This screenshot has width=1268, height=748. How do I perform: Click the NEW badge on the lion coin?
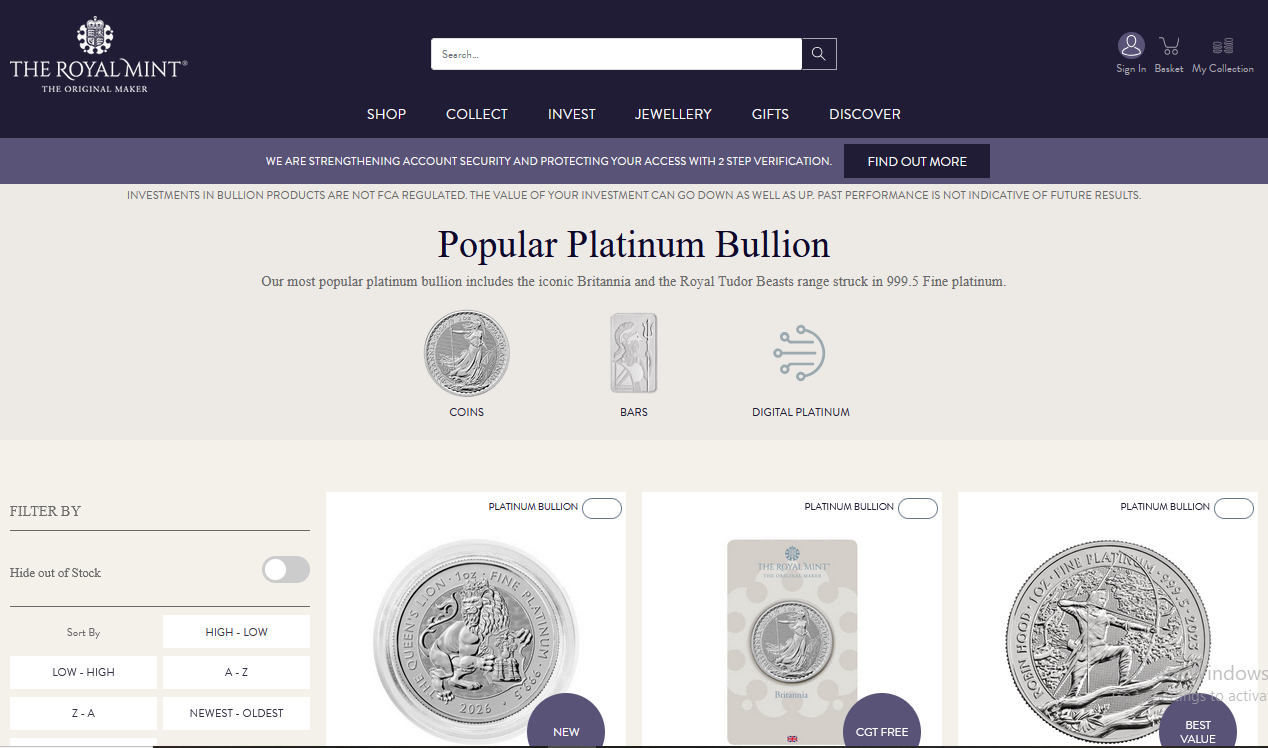point(565,731)
